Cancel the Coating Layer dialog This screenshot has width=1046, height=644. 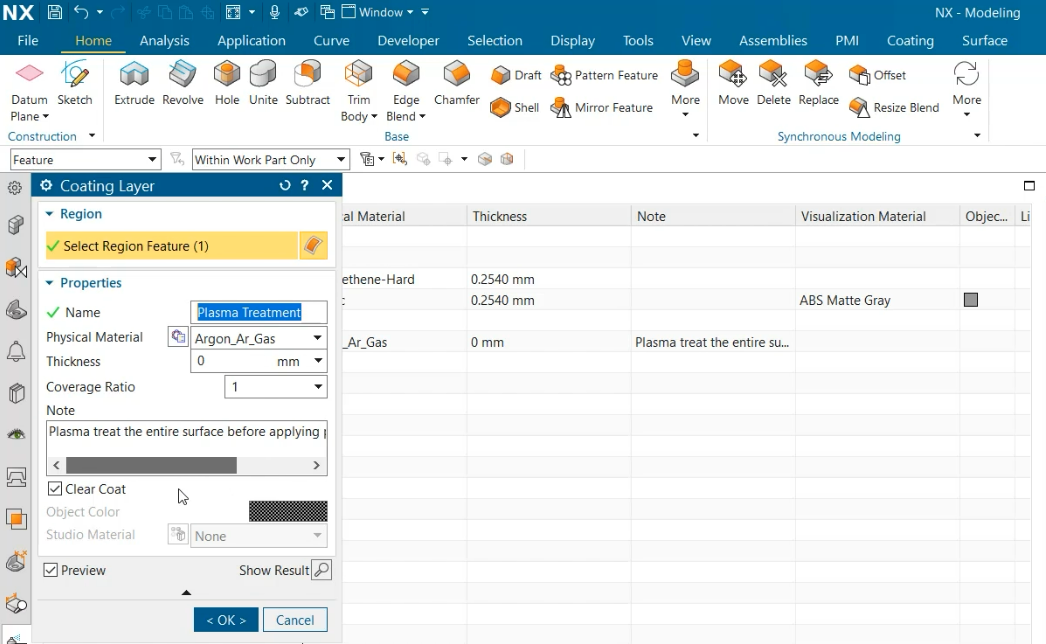point(295,620)
